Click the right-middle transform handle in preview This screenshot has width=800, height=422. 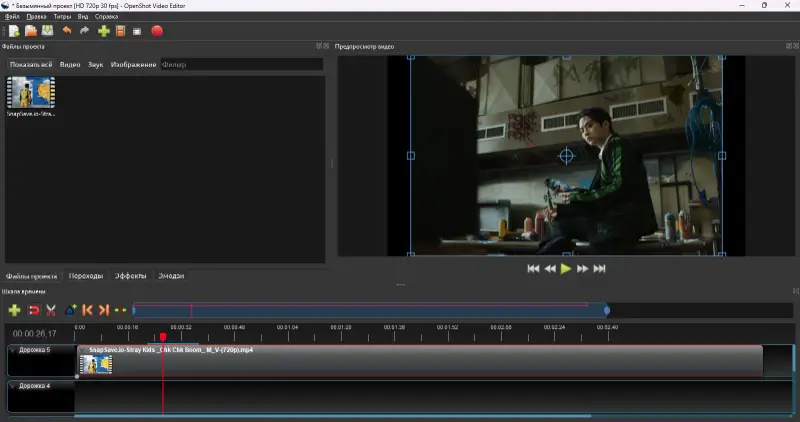[x=722, y=156]
